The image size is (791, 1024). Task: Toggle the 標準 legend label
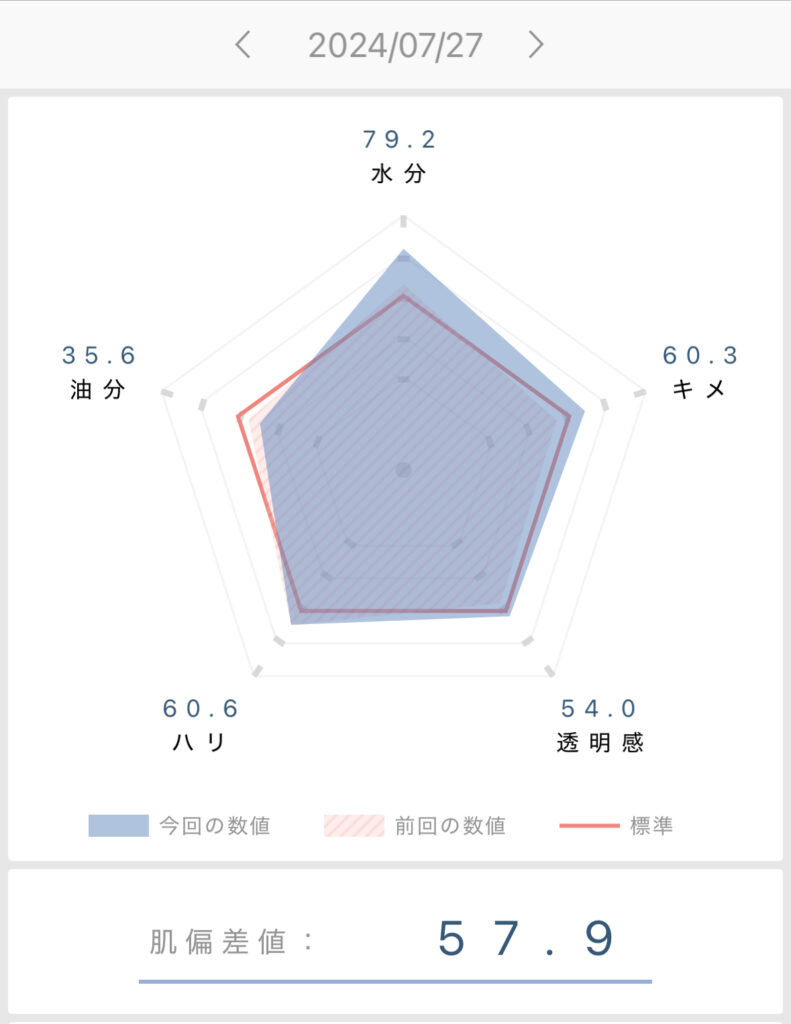(651, 825)
